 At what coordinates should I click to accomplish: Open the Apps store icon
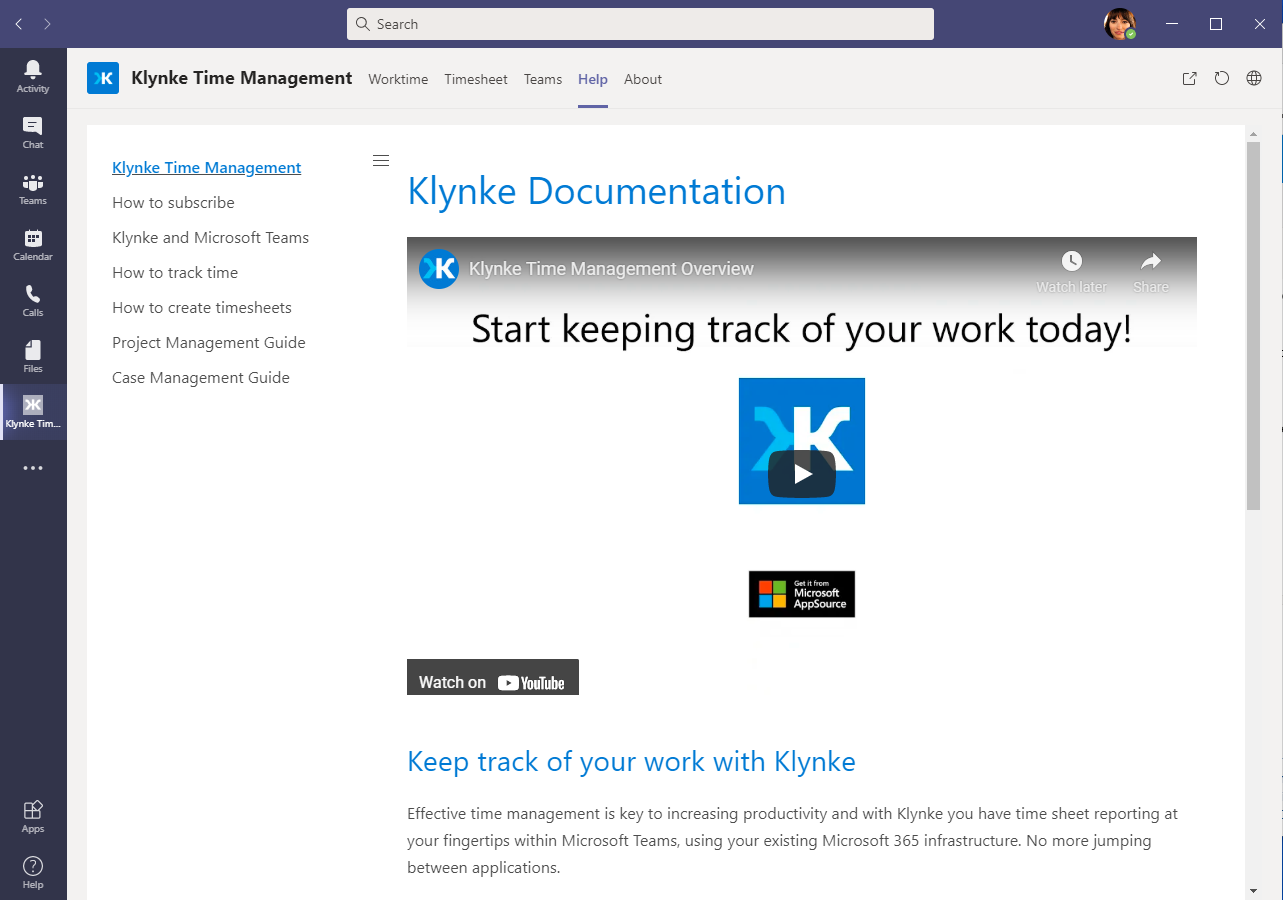(33, 816)
